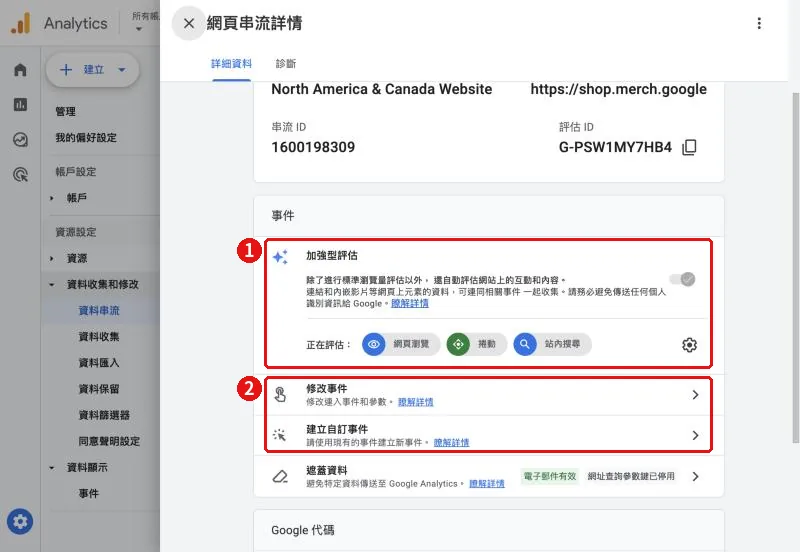This screenshot has width=800, height=552.
Task: Copy the 評估 ID G-PSW1MY7HB4
Action: click(x=689, y=147)
